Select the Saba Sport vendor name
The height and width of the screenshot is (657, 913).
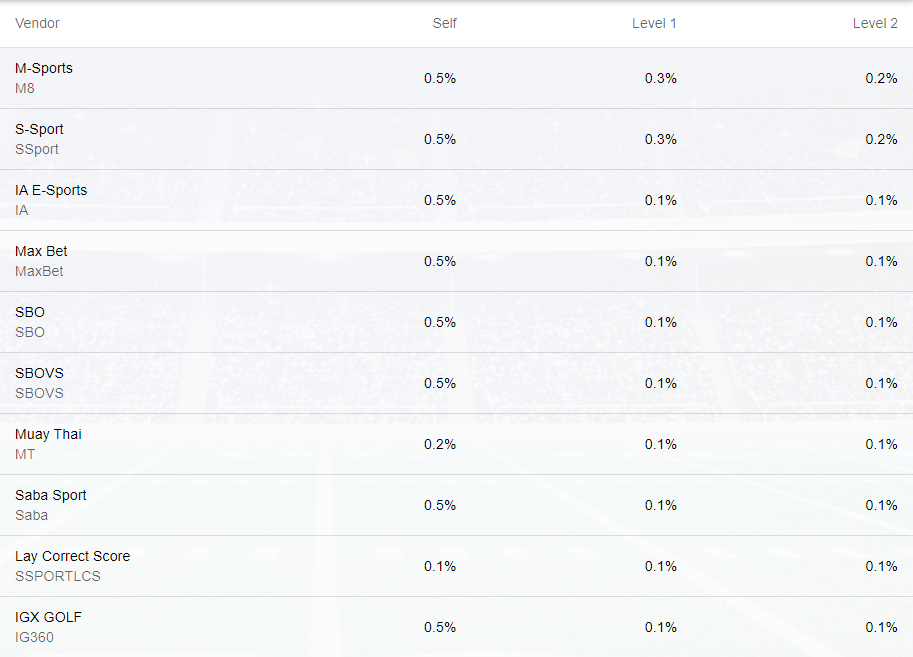pos(51,495)
